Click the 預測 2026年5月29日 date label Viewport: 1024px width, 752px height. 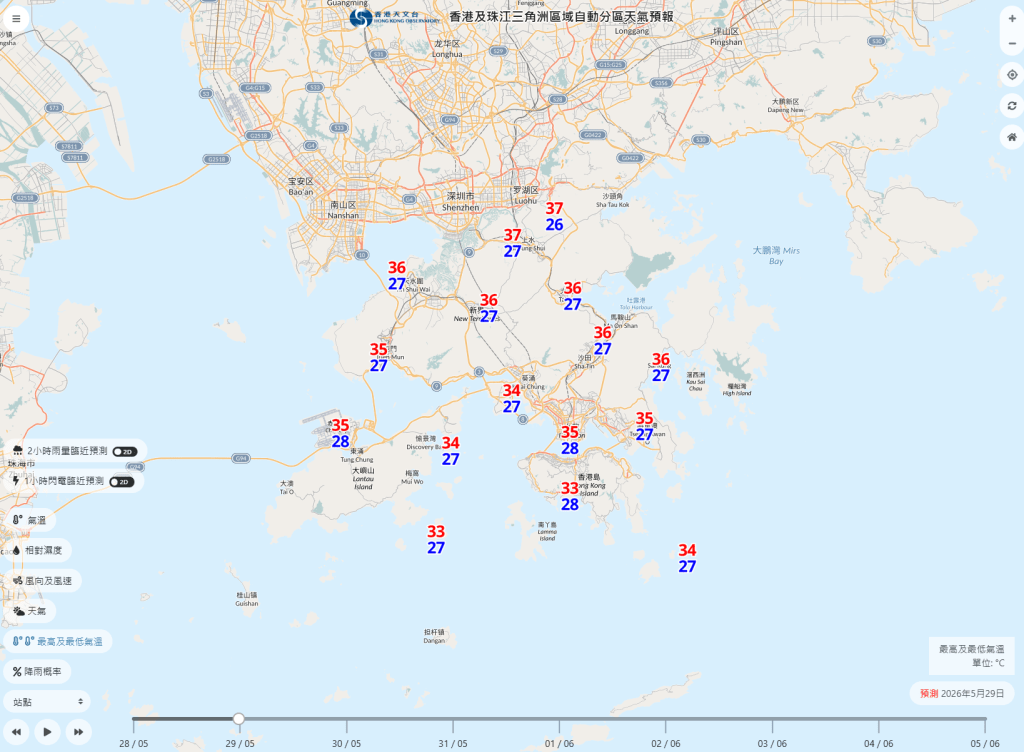coord(962,693)
